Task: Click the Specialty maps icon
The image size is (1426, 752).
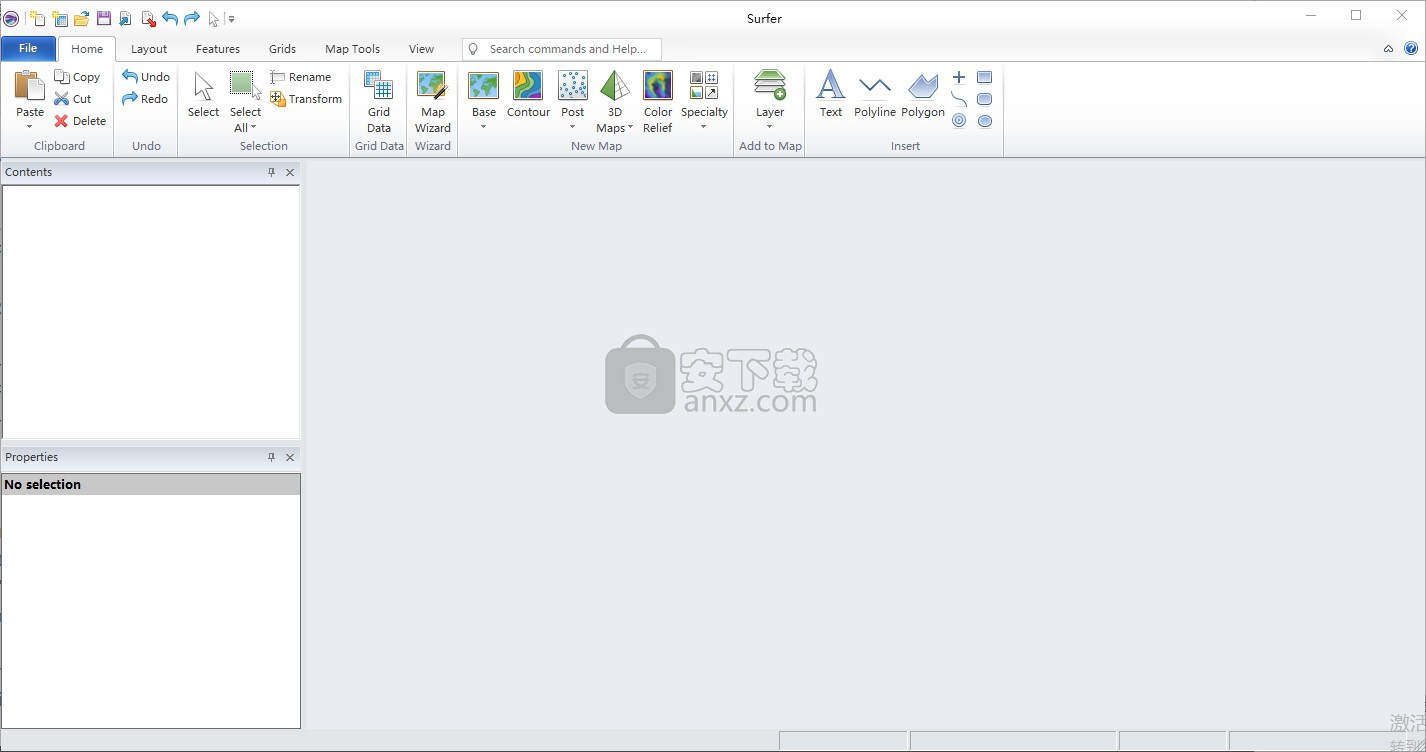Action: tap(704, 86)
